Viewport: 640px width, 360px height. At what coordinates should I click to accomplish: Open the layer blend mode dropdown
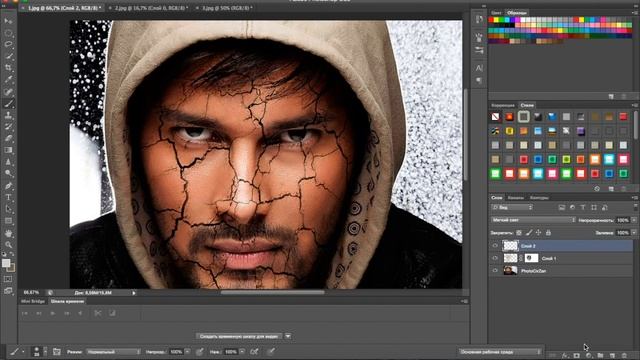[x=533, y=220]
